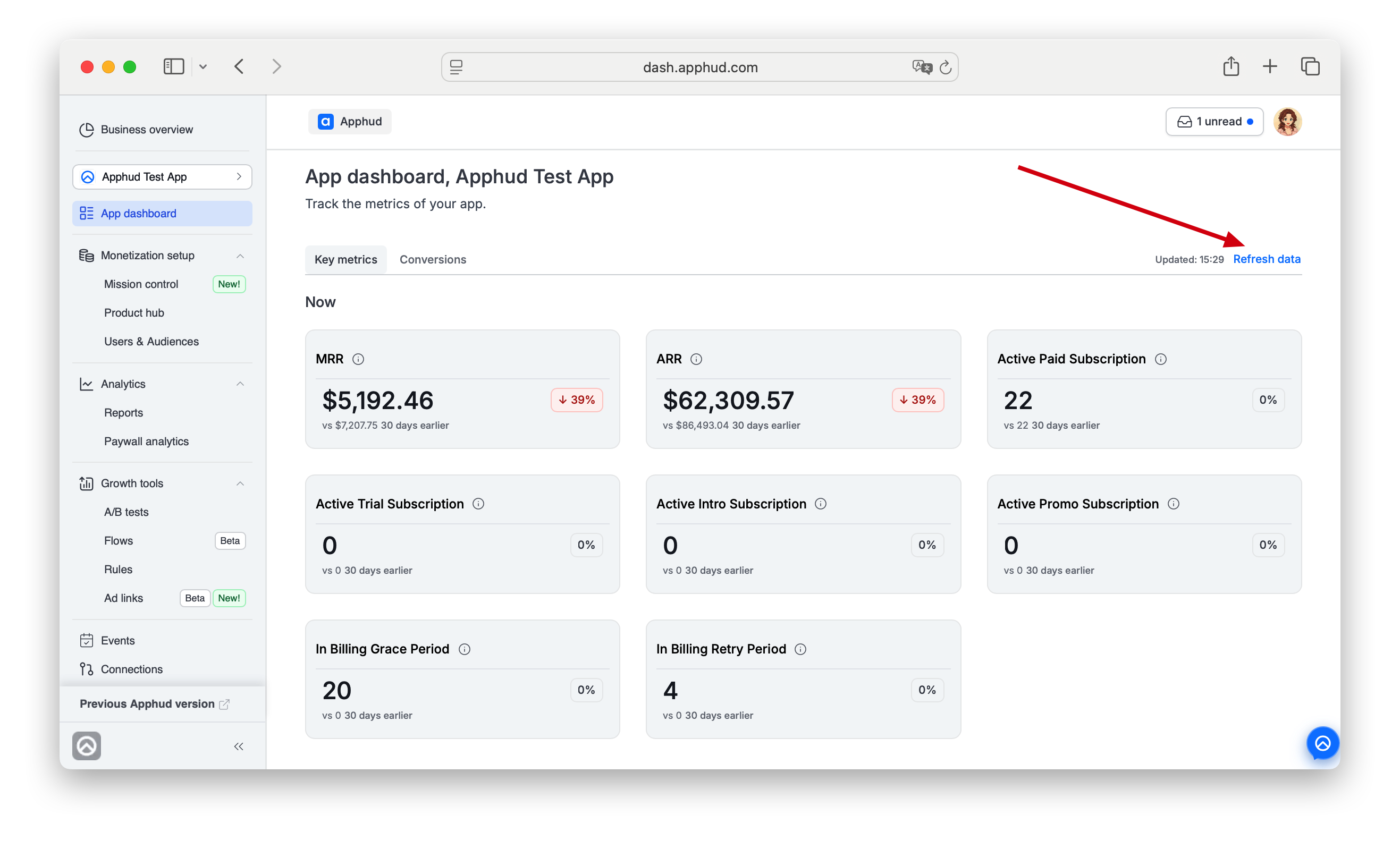The image size is (1400, 849).
Task: Click the ARR value $62,309.57
Action: [728, 401]
